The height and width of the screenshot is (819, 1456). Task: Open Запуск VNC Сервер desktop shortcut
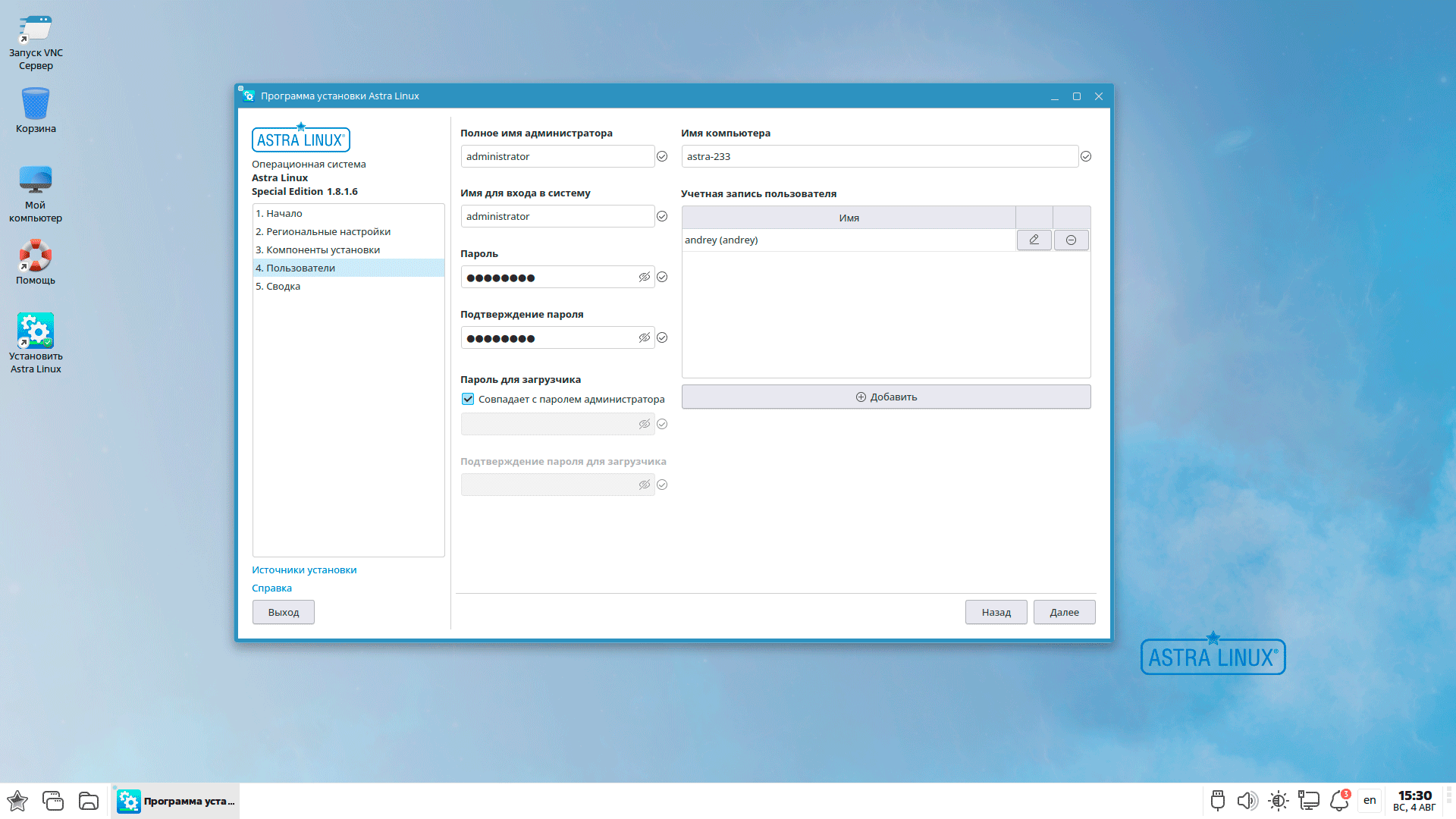click(36, 30)
